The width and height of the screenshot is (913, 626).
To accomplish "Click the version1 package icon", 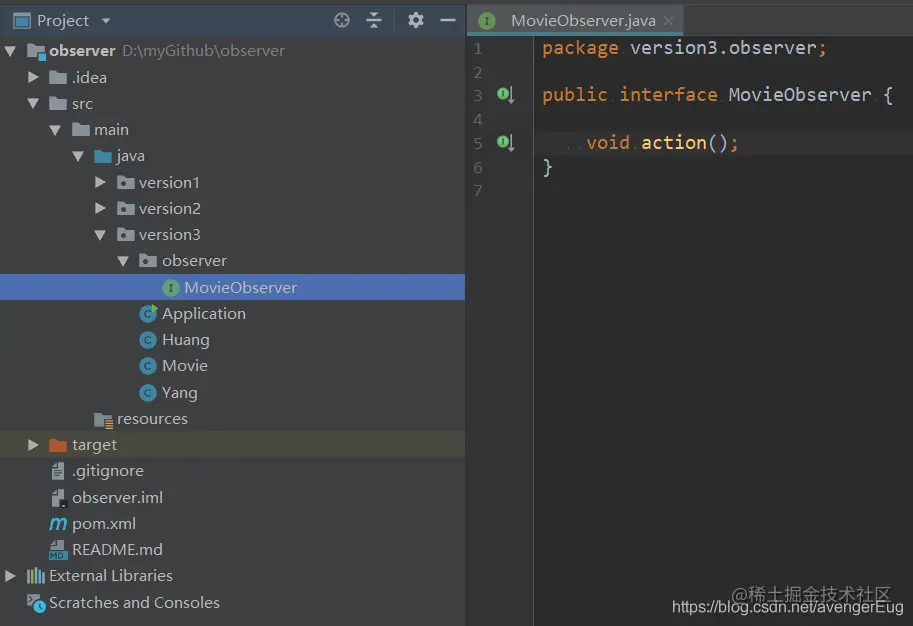I will [126, 182].
